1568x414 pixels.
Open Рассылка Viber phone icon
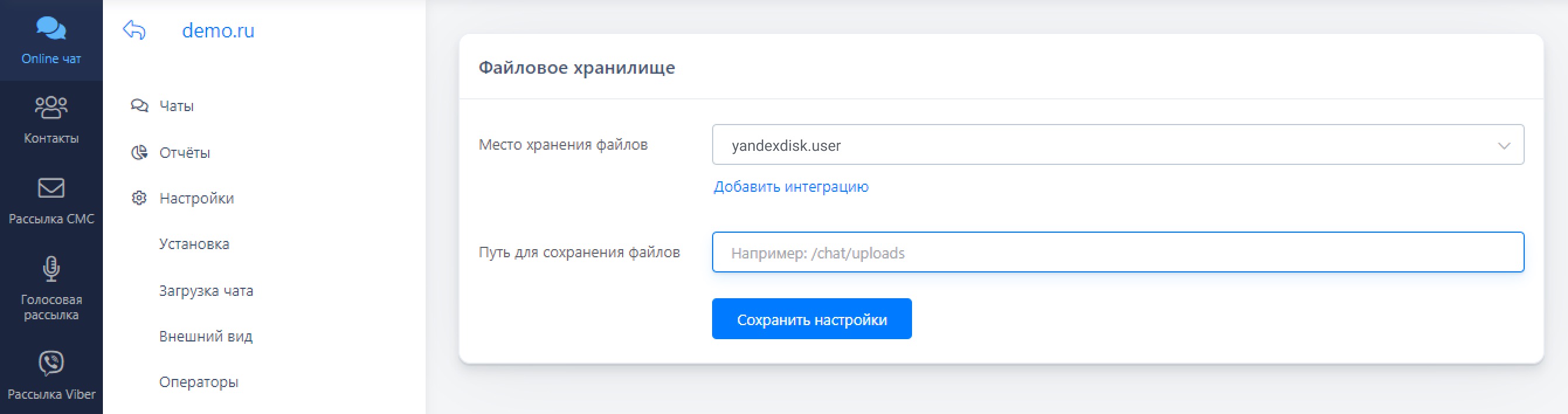pyautogui.click(x=51, y=363)
